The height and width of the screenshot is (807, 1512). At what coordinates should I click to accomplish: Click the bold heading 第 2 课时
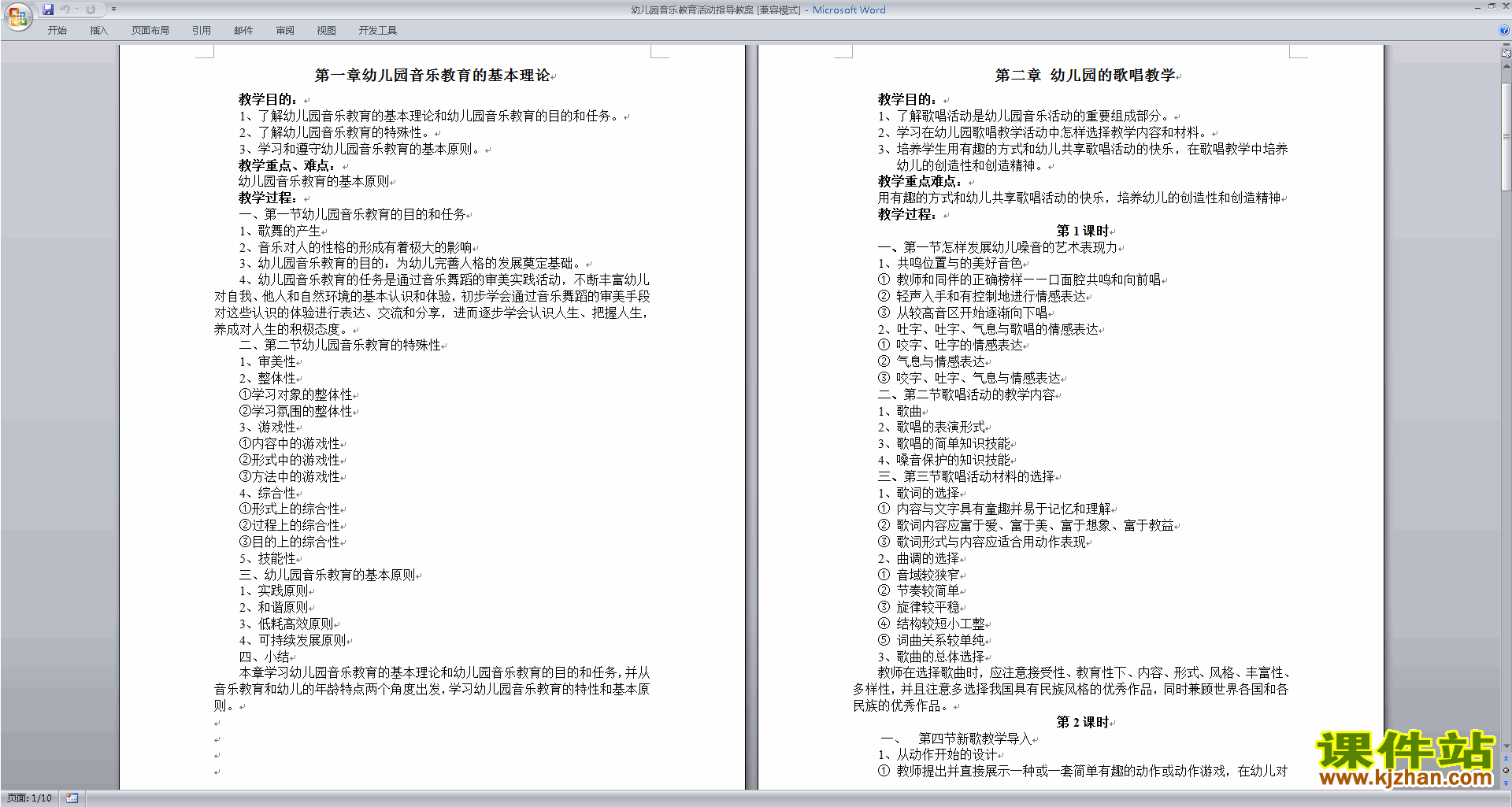click(x=1083, y=722)
